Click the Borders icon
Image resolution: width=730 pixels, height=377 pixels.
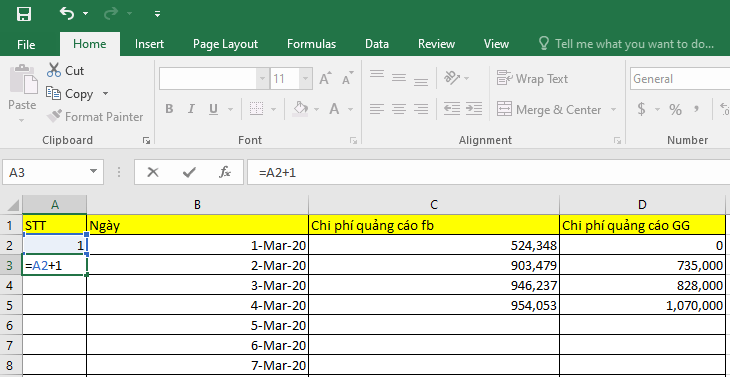pos(256,109)
